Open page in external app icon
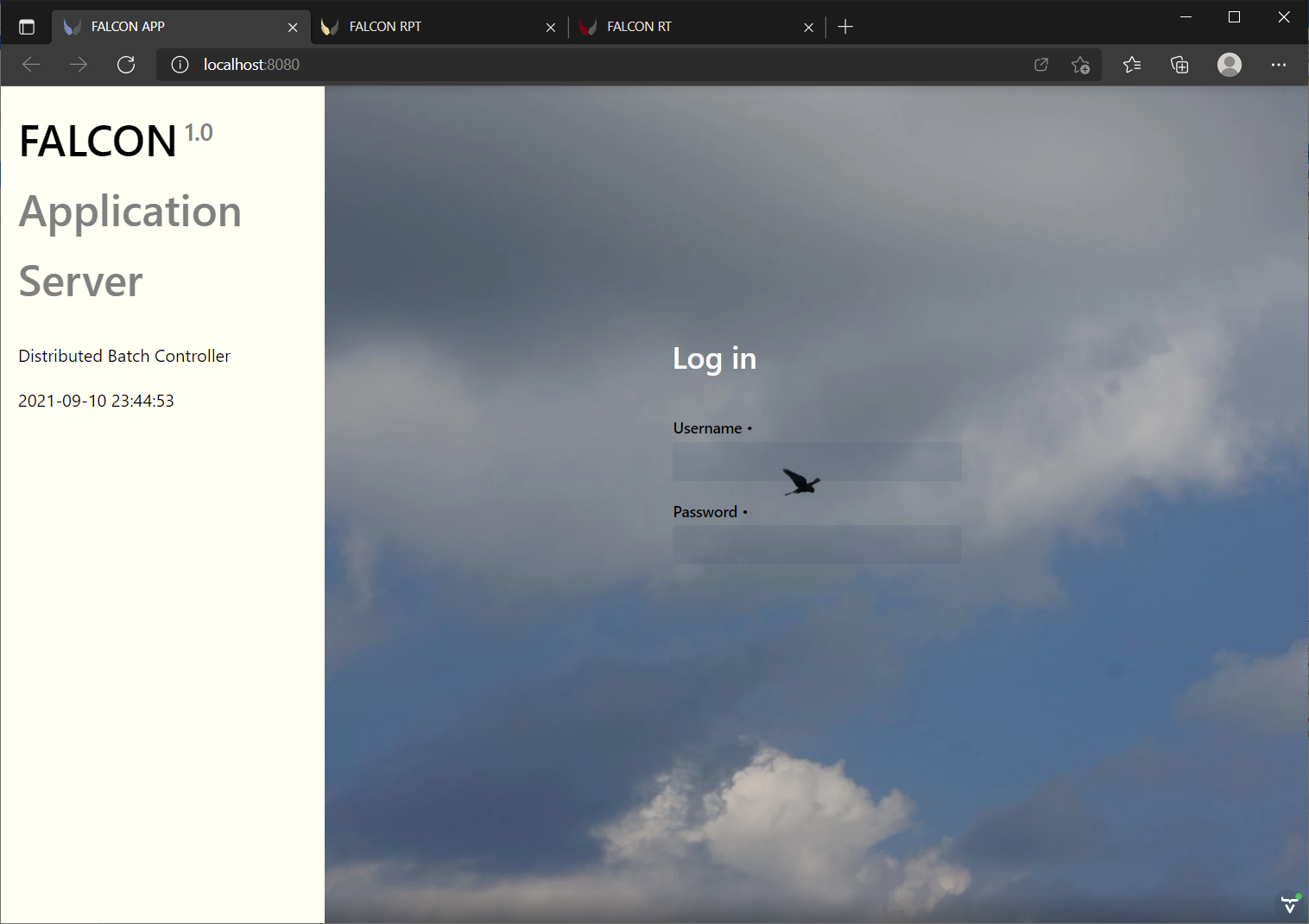The height and width of the screenshot is (924, 1309). pyautogui.click(x=1041, y=65)
